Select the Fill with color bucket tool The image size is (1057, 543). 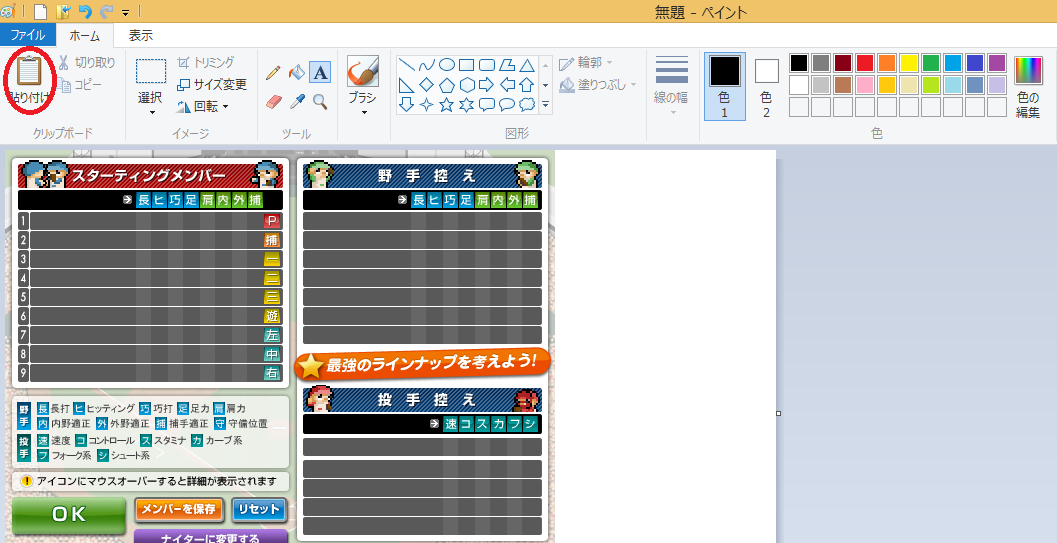tap(297, 73)
